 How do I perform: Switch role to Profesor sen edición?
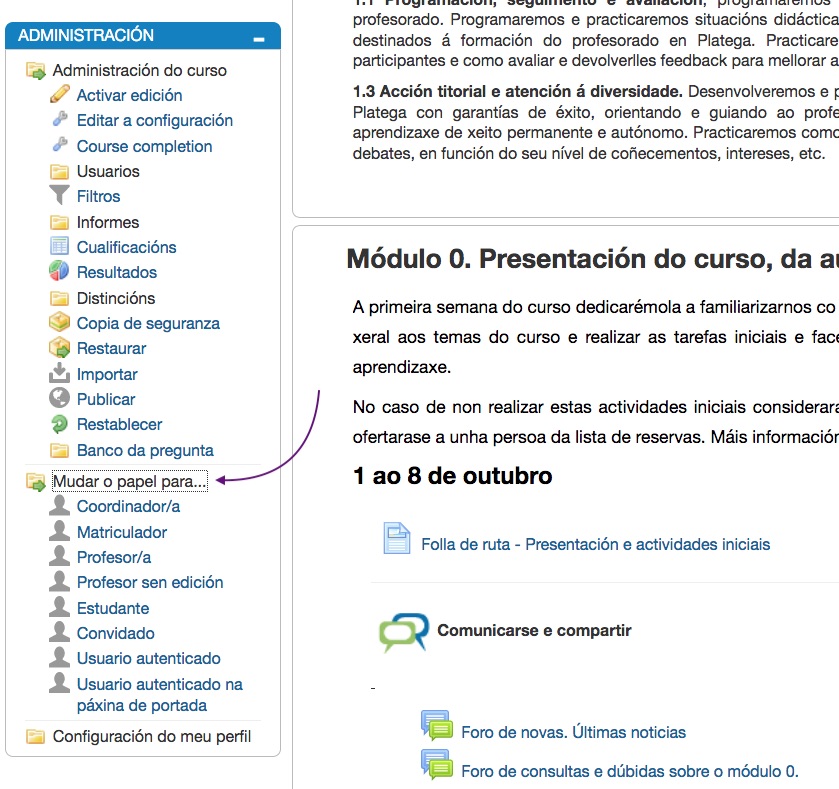click(149, 582)
